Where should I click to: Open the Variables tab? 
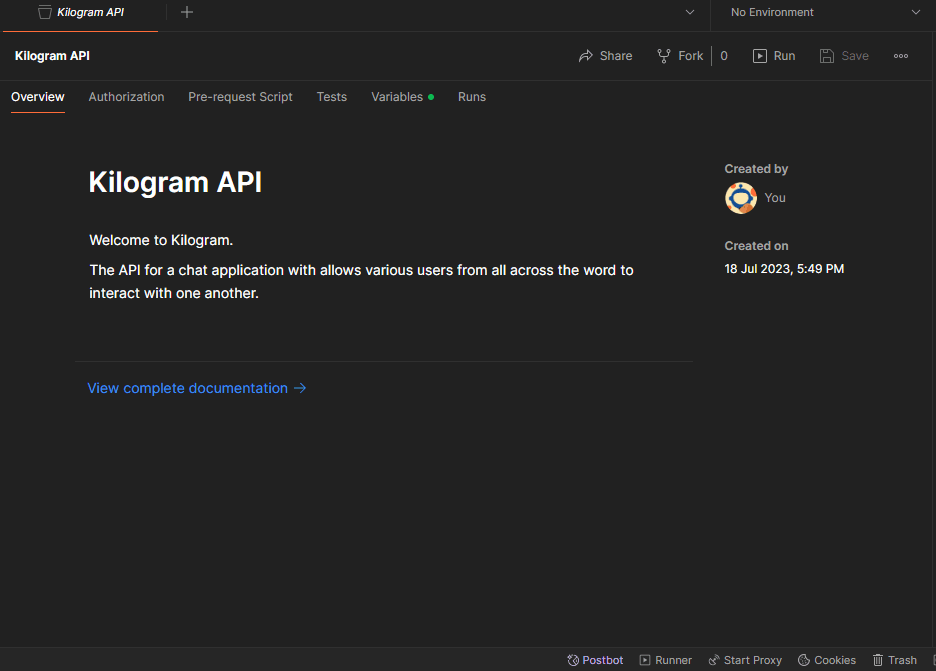tap(402, 97)
